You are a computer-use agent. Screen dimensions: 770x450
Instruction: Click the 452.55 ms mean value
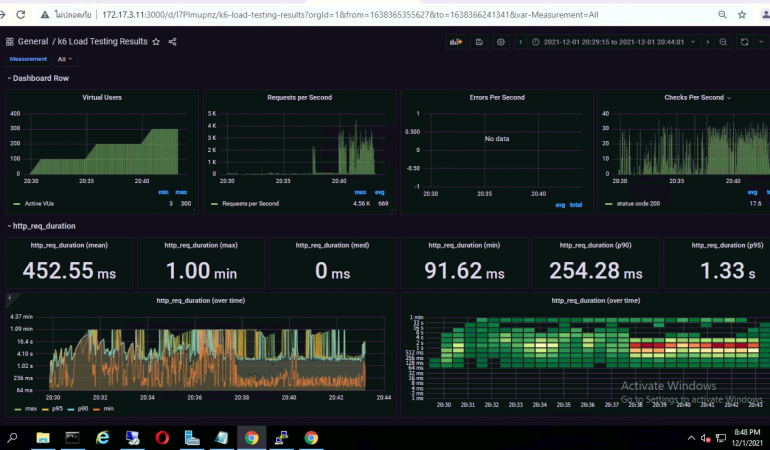click(x=69, y=271)
